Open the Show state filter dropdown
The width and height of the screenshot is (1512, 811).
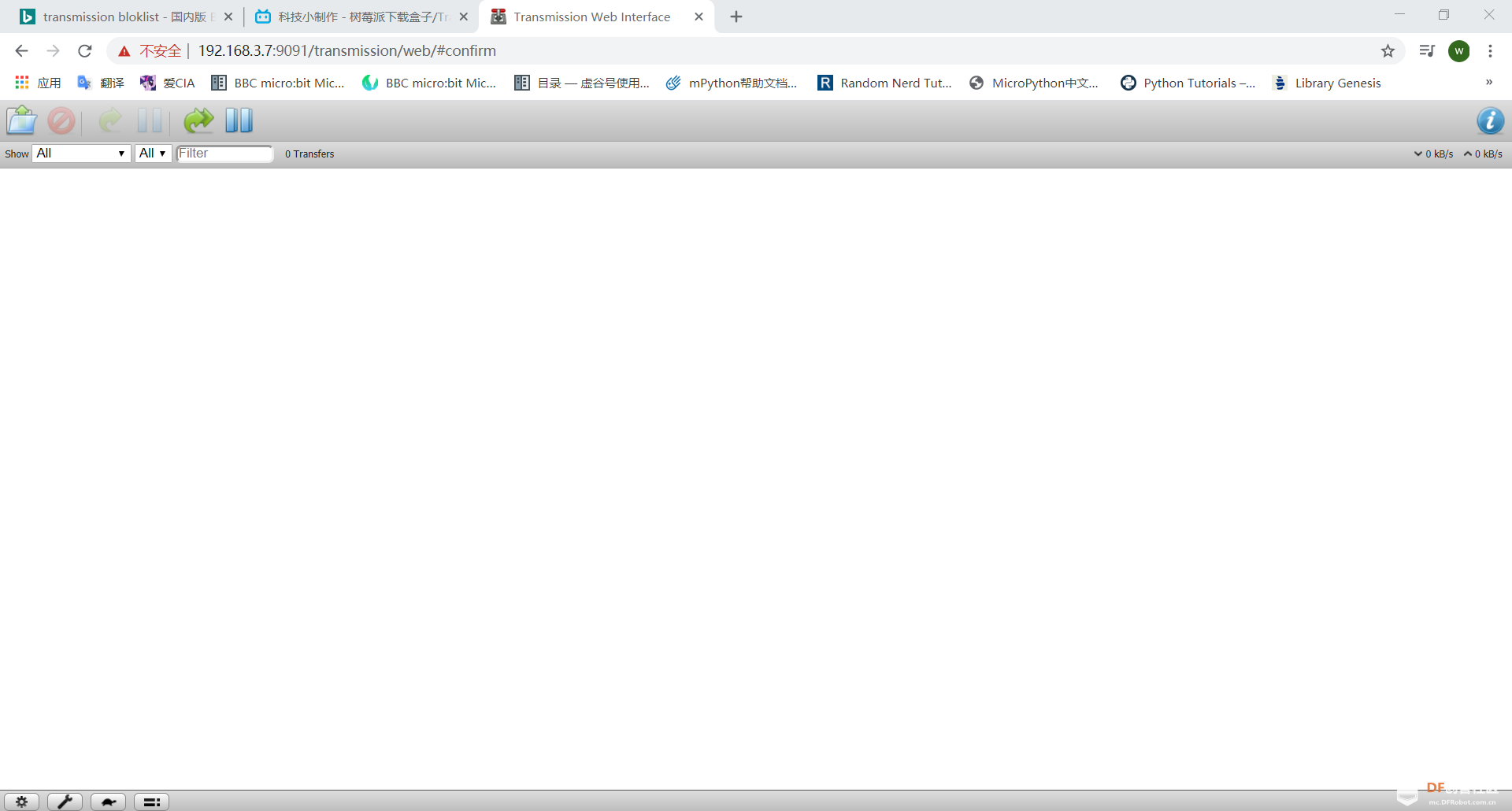(x=81, y=154)
